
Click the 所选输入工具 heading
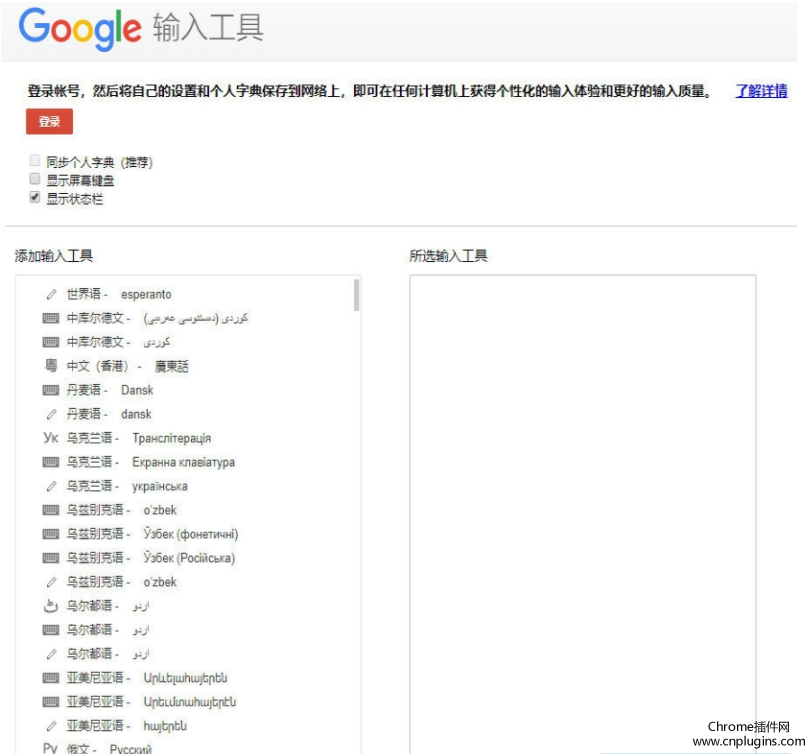point(448,256)
